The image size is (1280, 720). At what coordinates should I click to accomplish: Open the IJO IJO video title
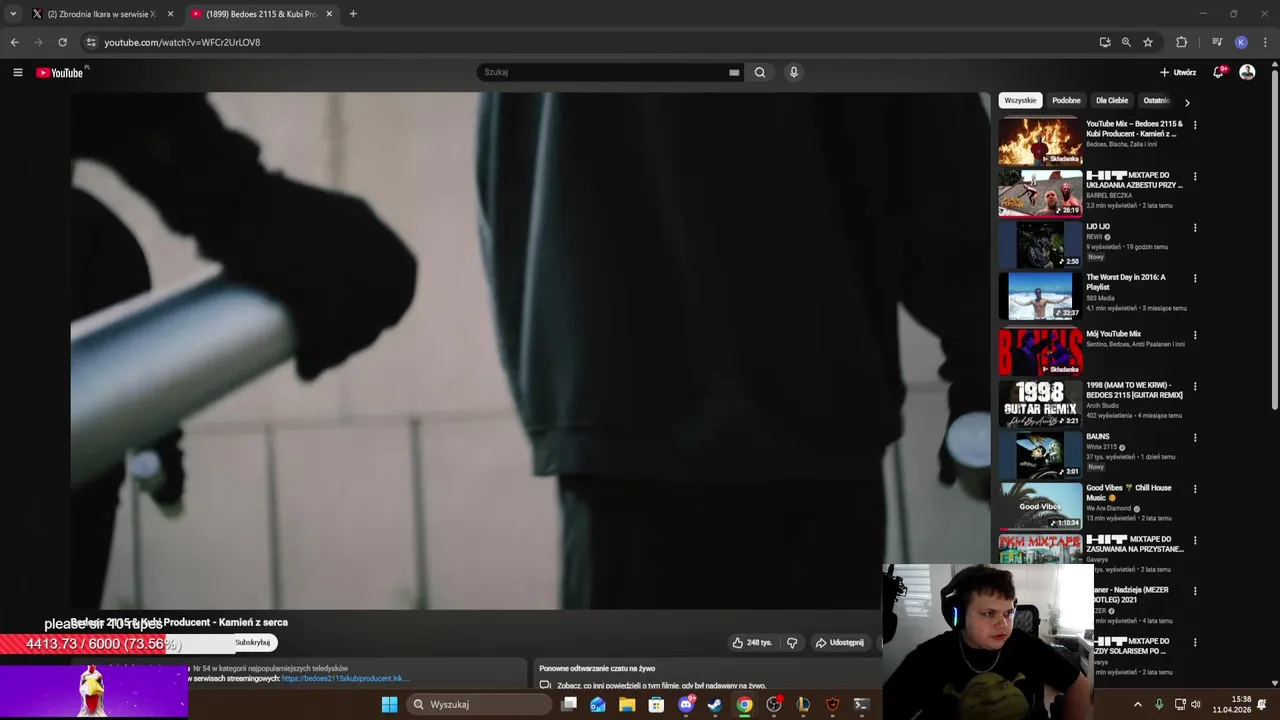tap(1098, 227)
